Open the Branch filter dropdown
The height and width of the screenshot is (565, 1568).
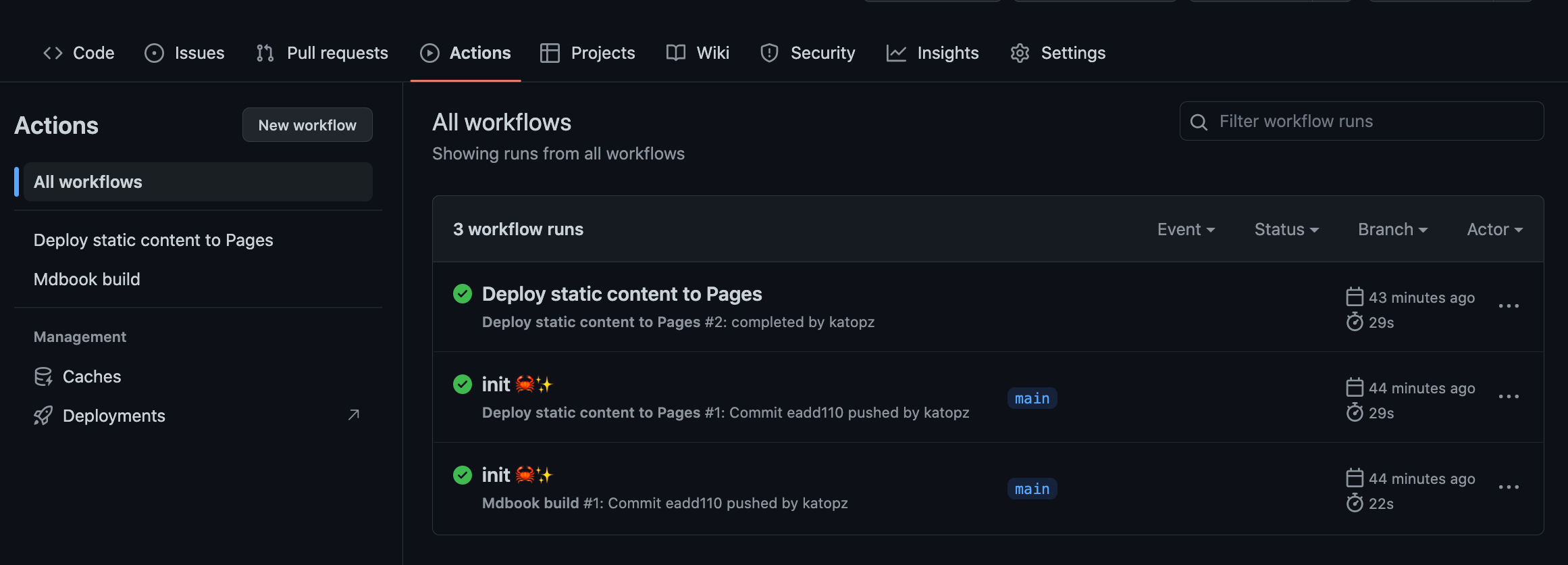pyautogui.click(x=1392, y=230)
